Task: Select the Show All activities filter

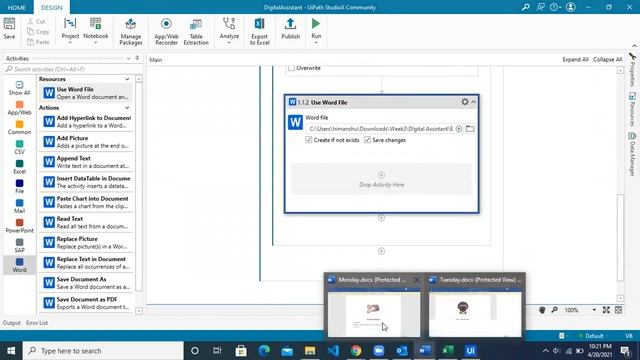Action: point(19,88)
